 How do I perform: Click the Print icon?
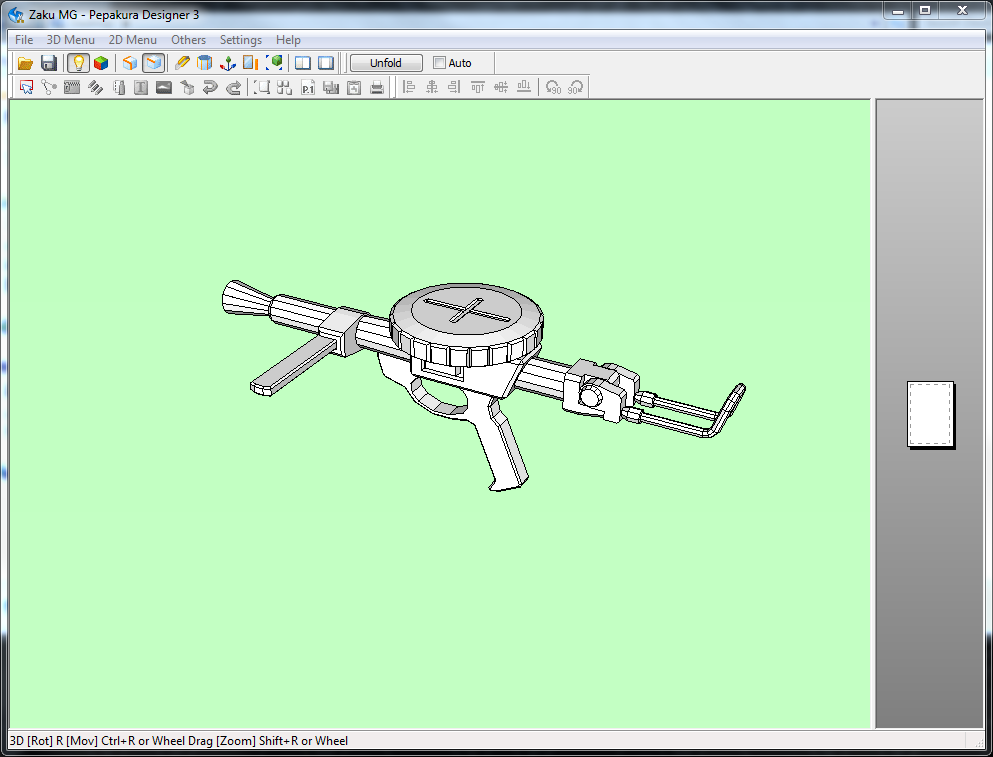377,87
